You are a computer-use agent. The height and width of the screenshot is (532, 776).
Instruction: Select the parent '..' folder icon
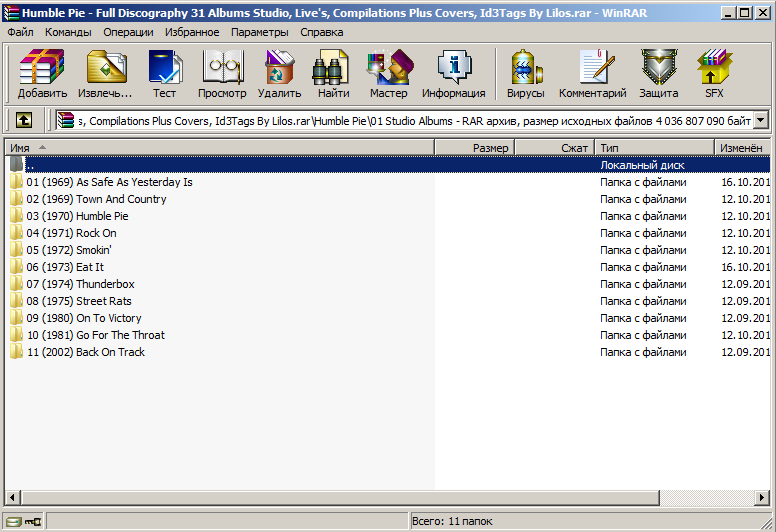[x=16, y=164]
